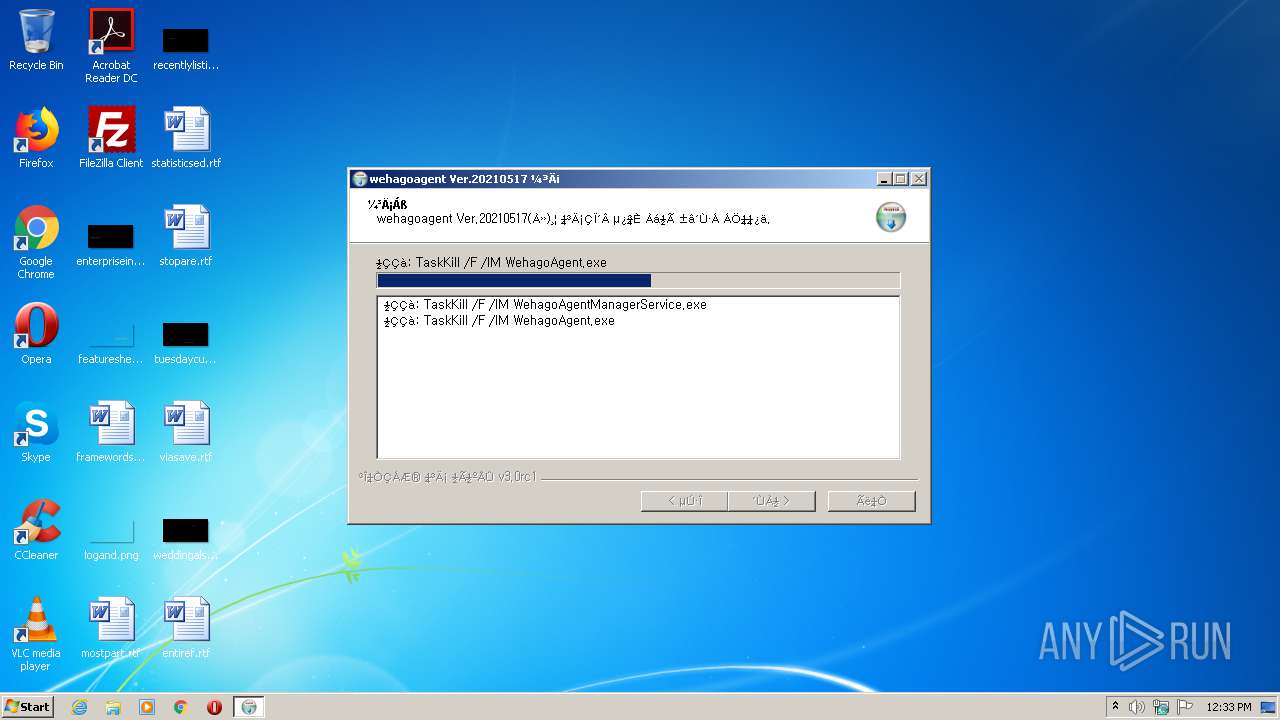Launch Skype from the desktop
This screenshot has width=1280, height=720.
[x=36, y=432]
